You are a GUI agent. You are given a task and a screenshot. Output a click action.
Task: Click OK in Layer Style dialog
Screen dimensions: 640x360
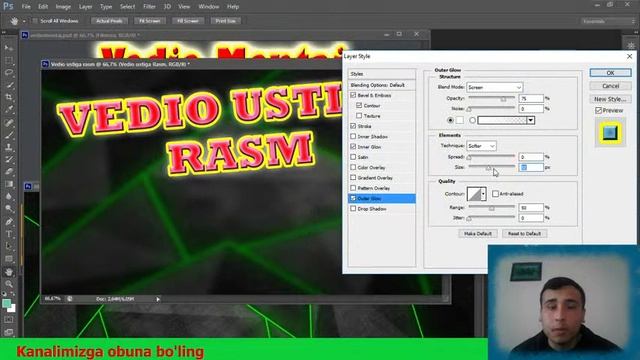pyautogui.click(x=610, y=73)
